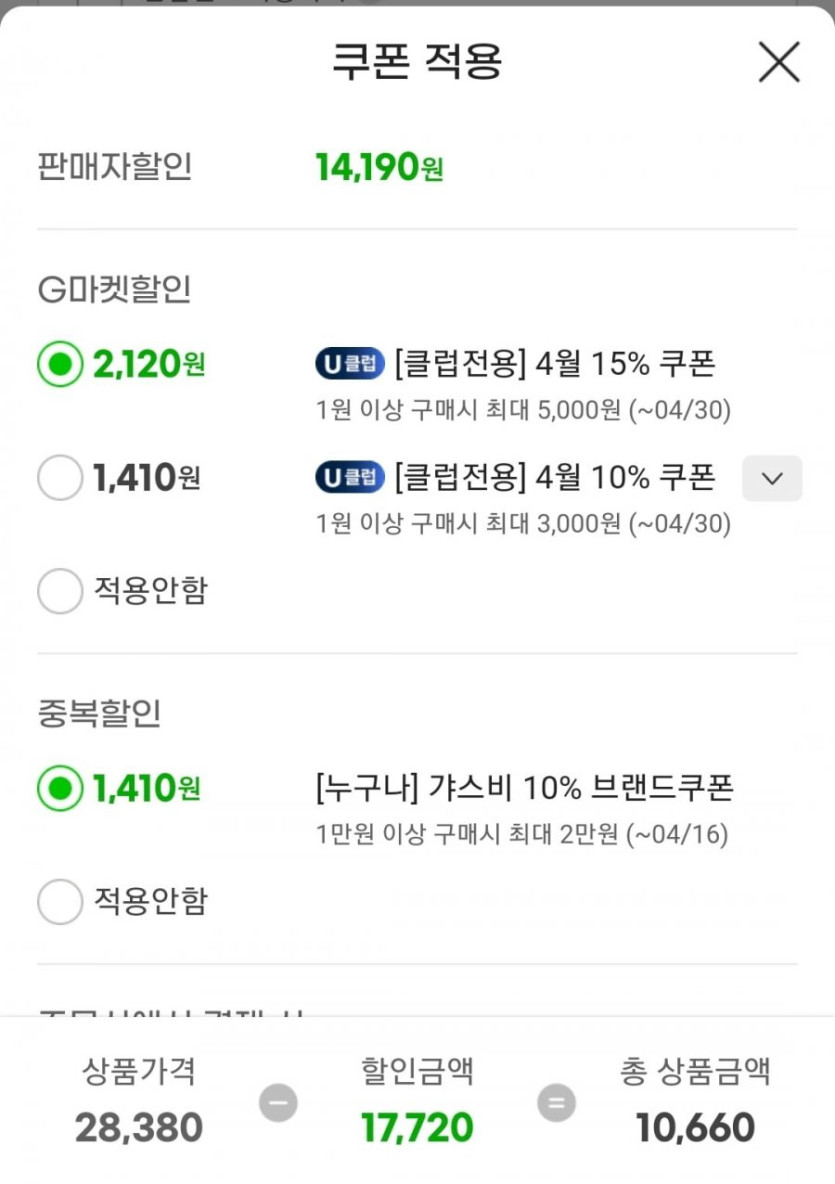The image size is (835, 1184).
Task: Click the U클럽 badge on 10% coupon
Action: click(x=350, y=478)
